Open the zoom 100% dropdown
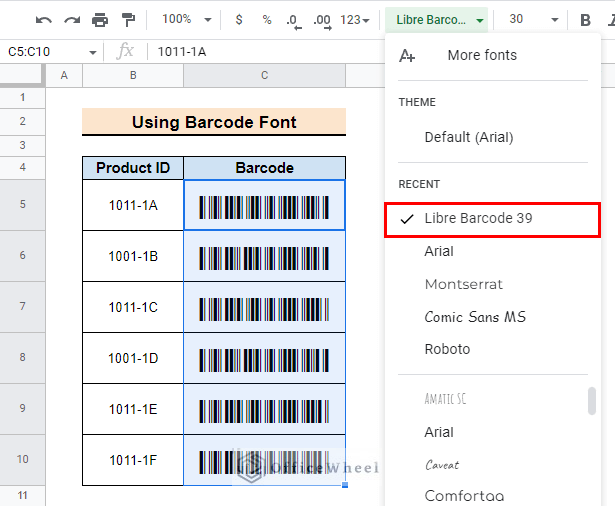This screenshot has width=615, height=506. click(187, 19)
